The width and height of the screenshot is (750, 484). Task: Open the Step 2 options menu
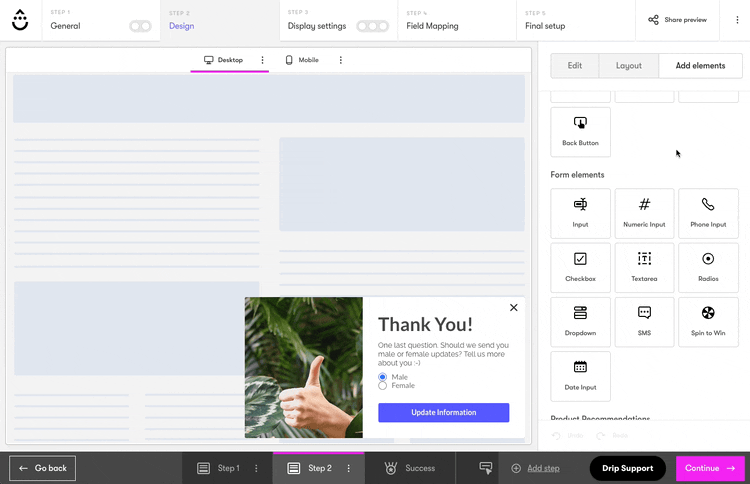pos(349,468)
